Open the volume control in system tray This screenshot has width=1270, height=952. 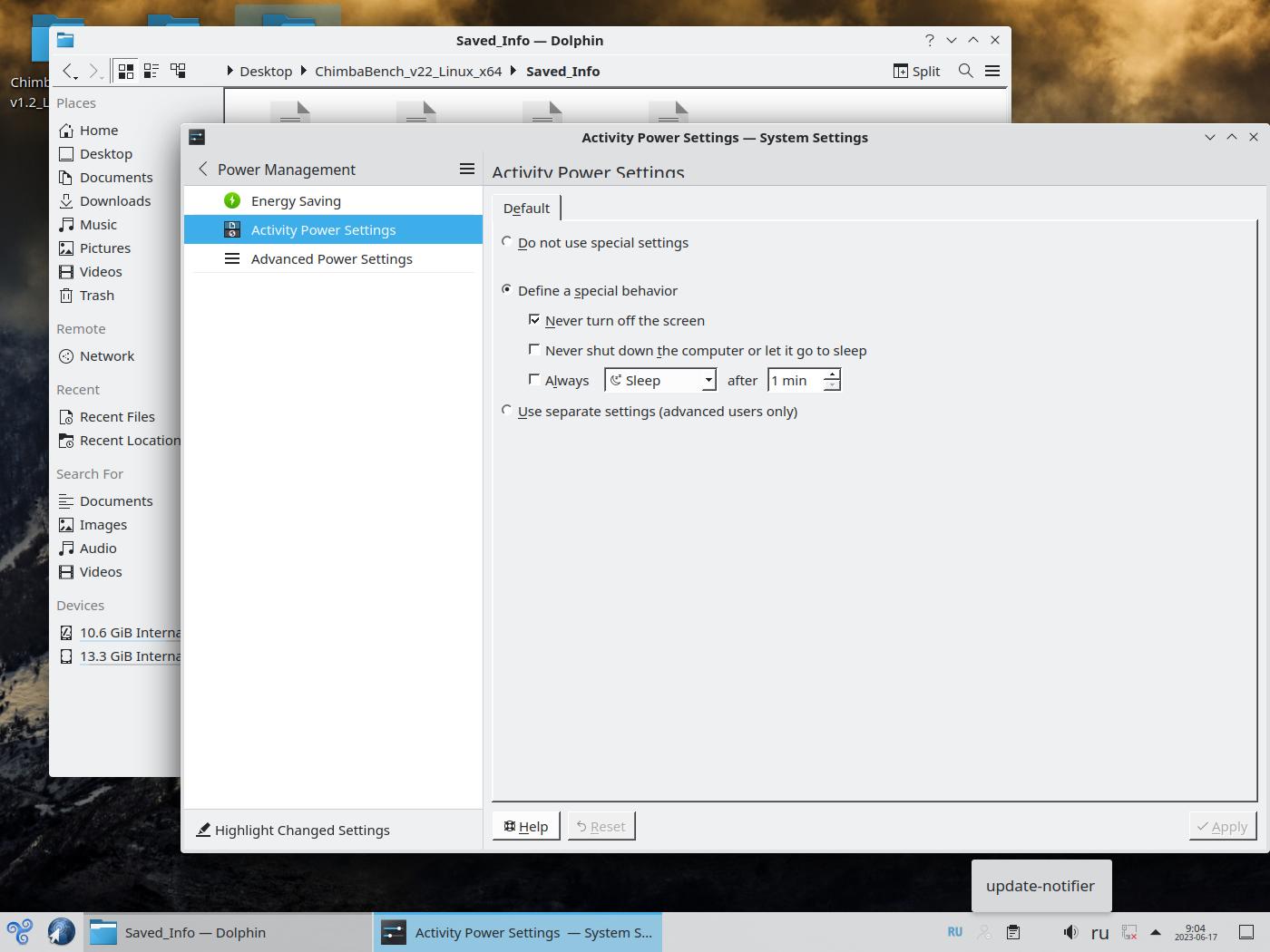pos(1070,932)
